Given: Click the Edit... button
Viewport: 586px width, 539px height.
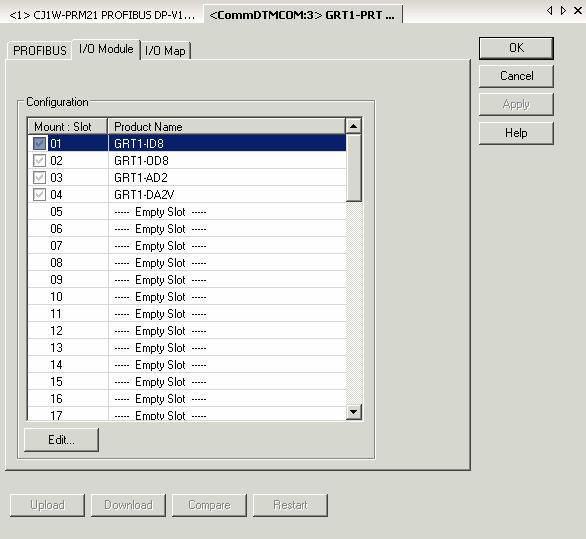Looking at the screenshot, I should (61, 440).
